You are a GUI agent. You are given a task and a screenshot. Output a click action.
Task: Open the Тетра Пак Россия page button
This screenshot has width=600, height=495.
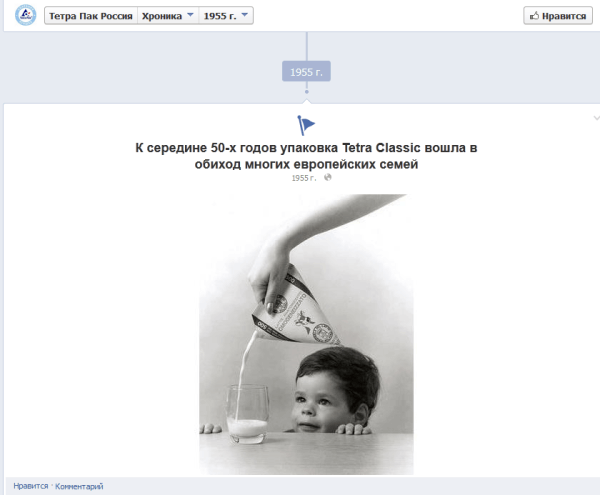point(89,16)
